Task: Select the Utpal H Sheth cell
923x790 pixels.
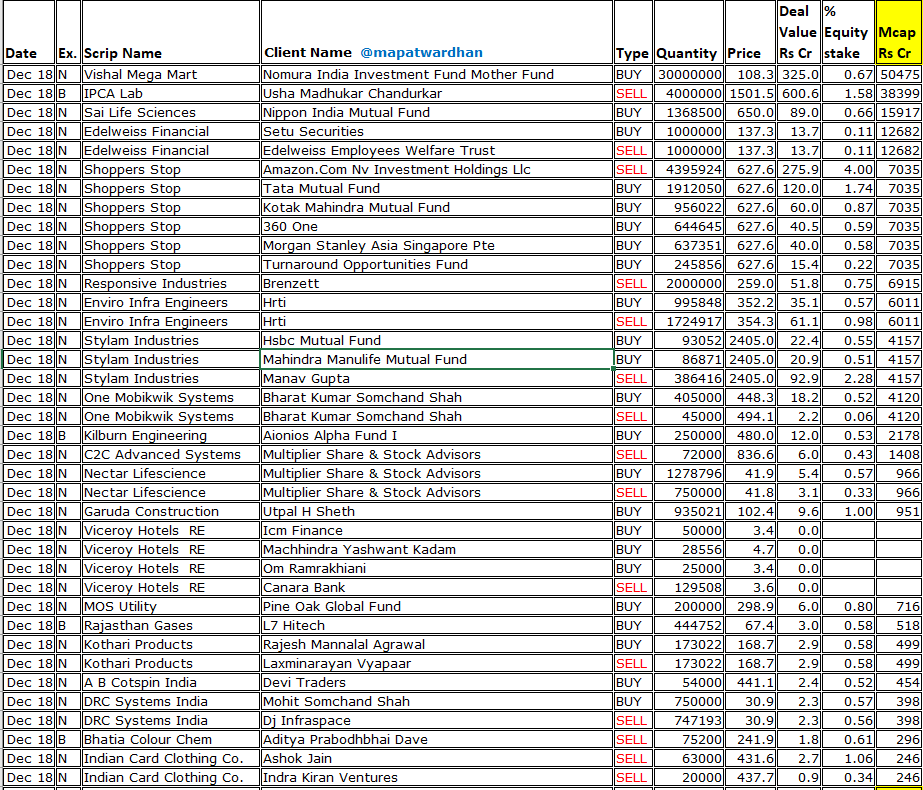Action: 437,512
